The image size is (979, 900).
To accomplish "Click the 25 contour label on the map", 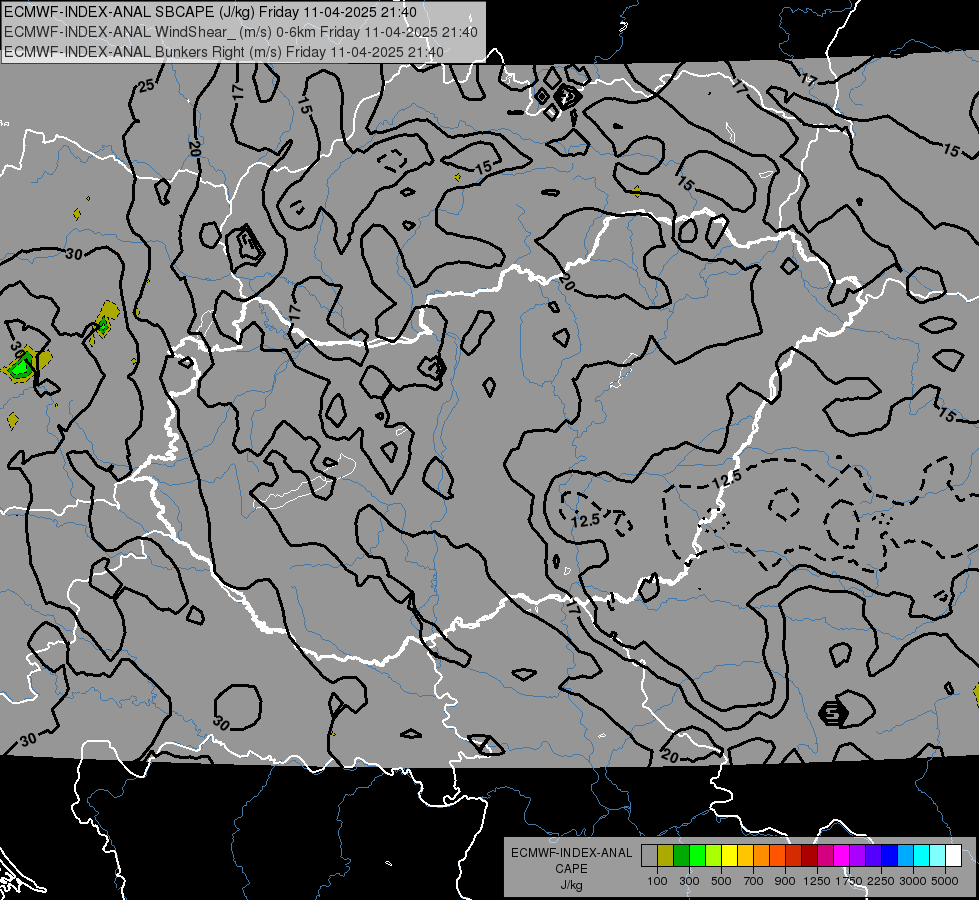I will [x=147, y=86].
